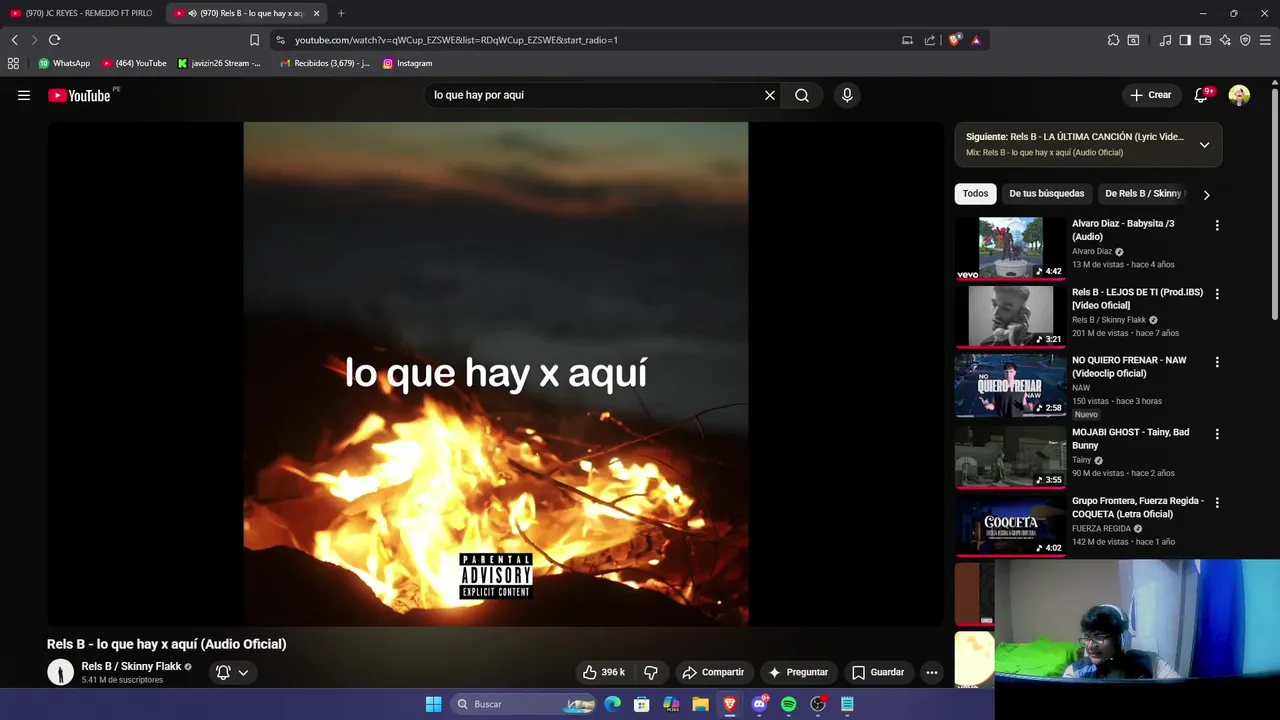
Task: Open options for LEJOS DE TI video
Action: click(1217, 294)
